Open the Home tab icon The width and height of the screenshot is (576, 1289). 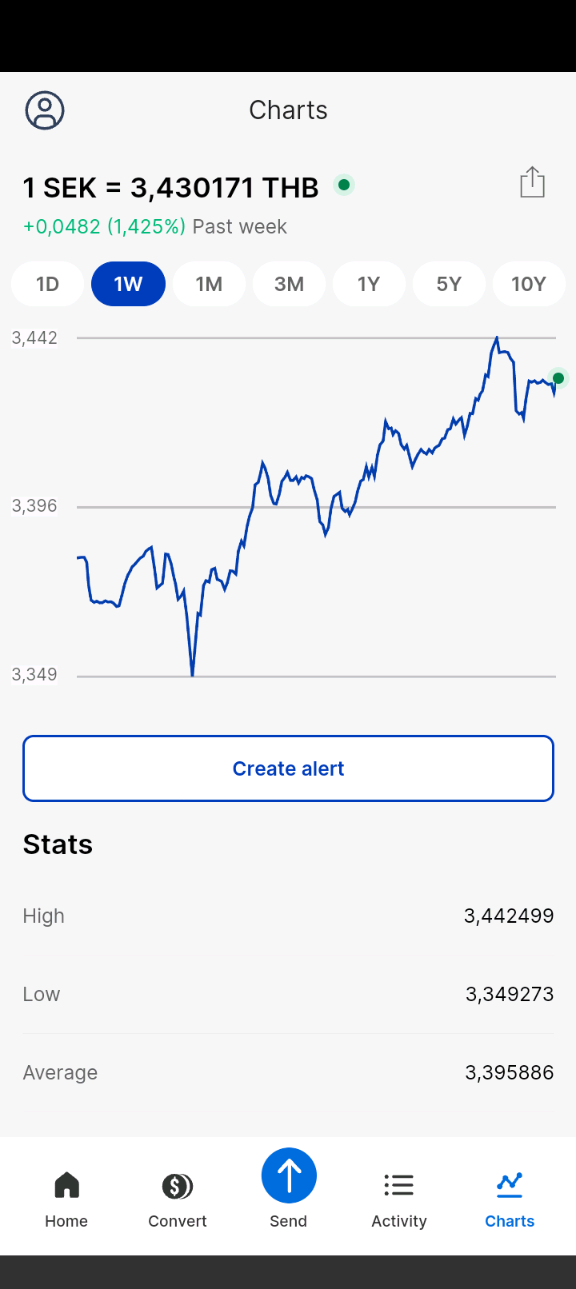tap(66, 1185)
